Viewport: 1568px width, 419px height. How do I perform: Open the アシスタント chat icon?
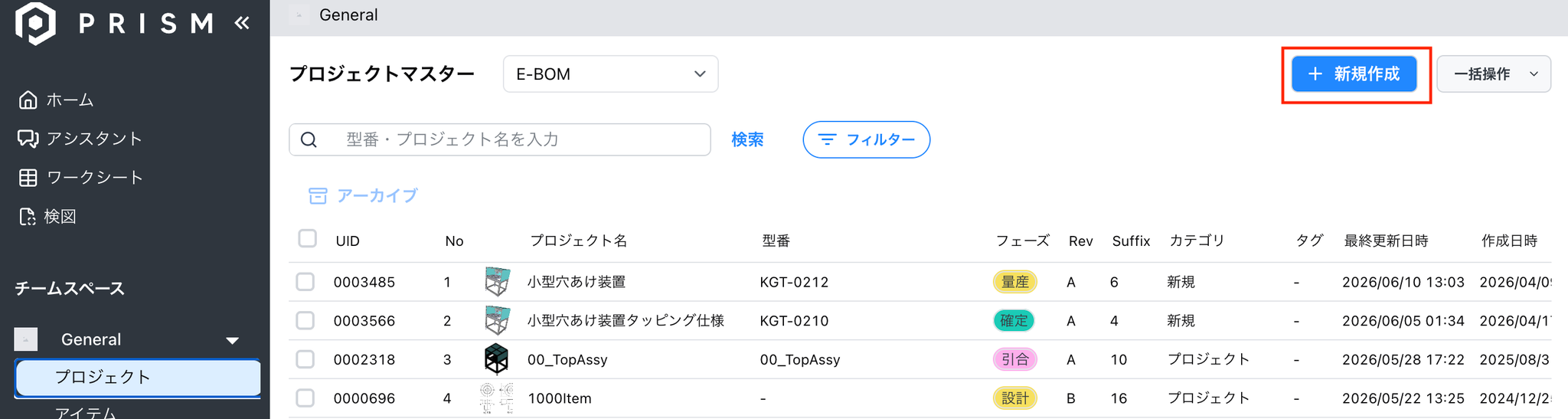click(28, 139)
